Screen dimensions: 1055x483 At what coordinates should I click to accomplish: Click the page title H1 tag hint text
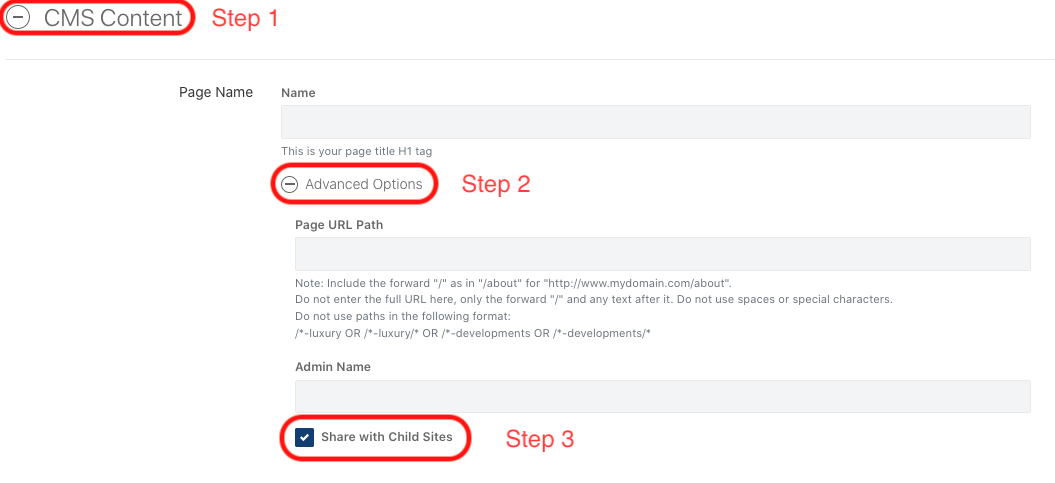pos(357,152)
